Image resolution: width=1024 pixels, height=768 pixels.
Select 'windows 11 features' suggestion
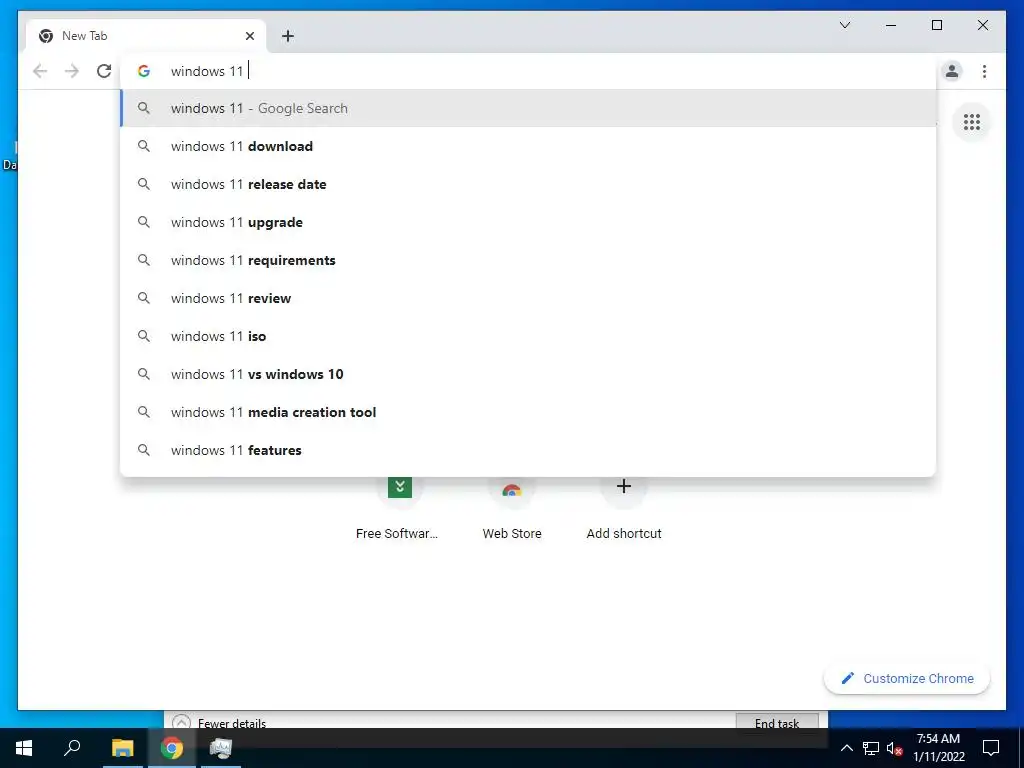point(528,450)
